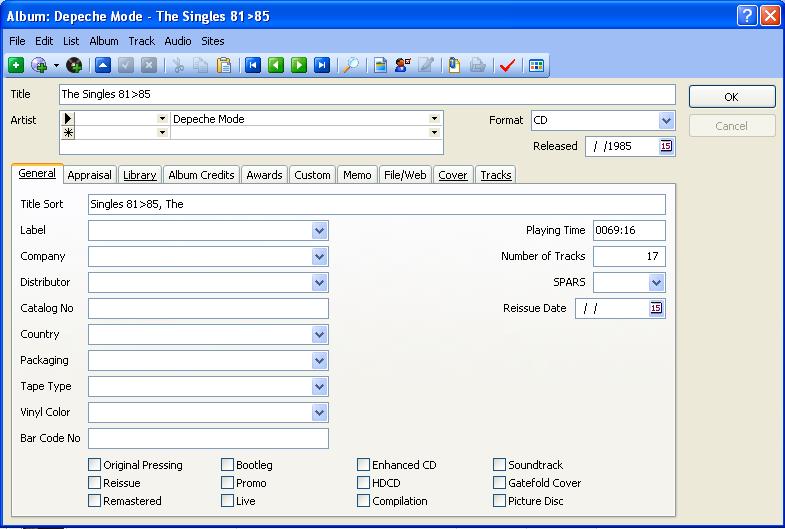The height and width of the screenshot is (529, 785).
Task: Click the red checkmark toolbar icon
Action: 507,65
